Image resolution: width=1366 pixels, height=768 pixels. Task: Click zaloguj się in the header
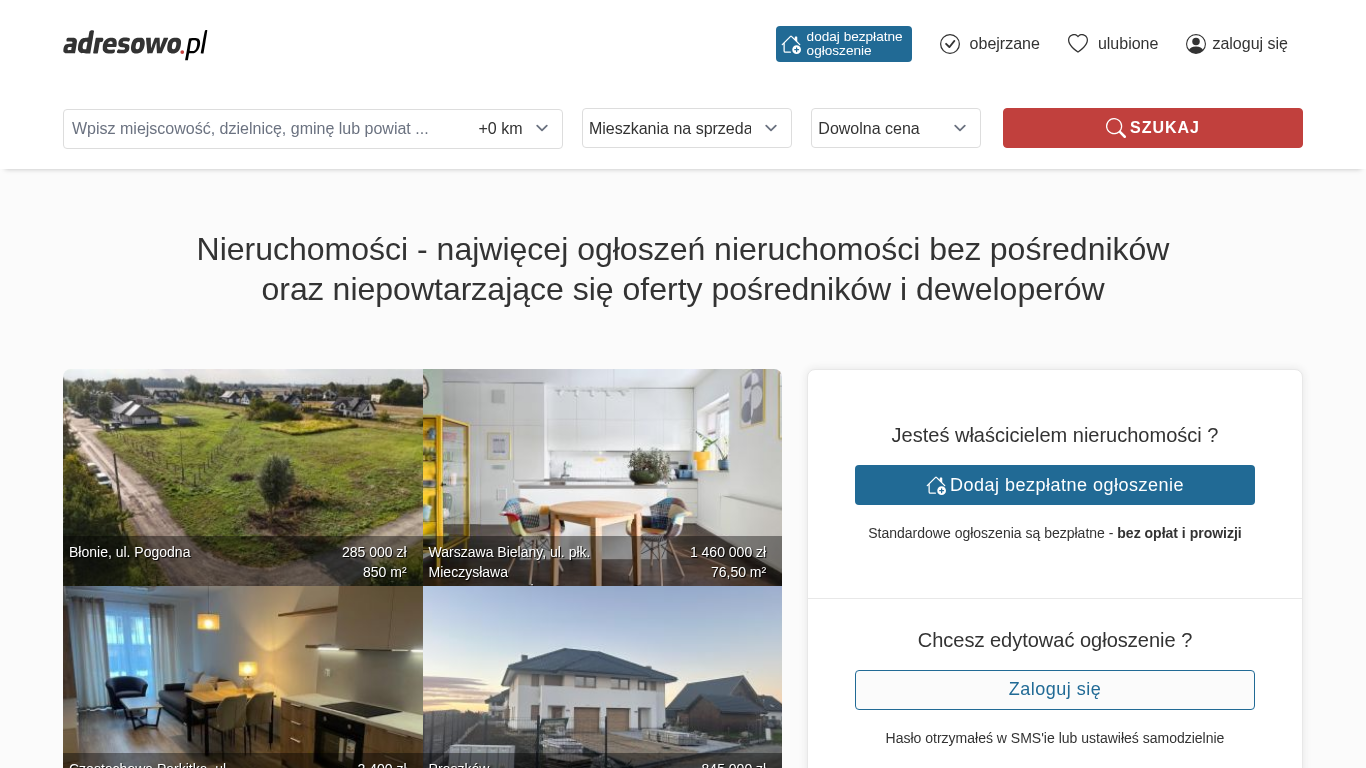[1249, 44]
